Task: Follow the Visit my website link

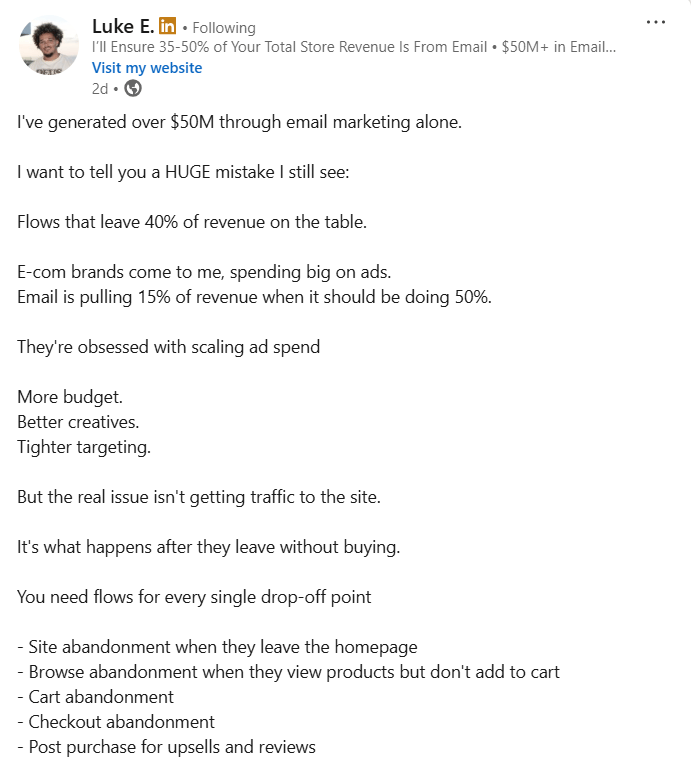Action: click(x=147, y=67)
